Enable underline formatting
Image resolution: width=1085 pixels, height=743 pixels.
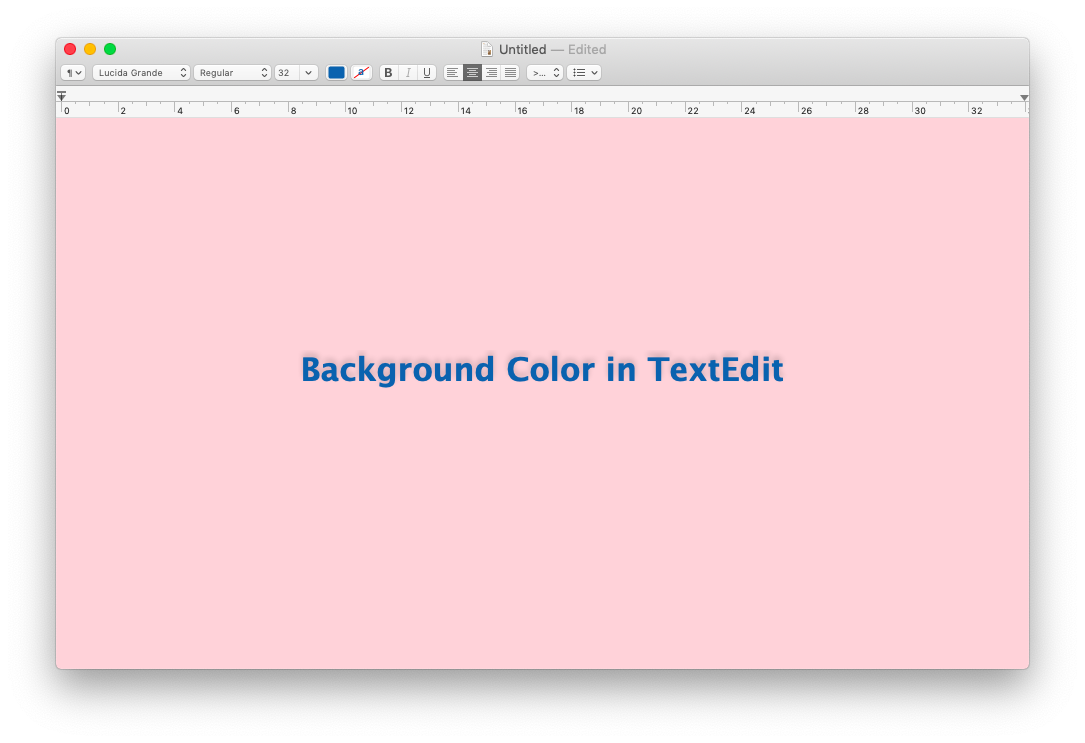click(426, 72)
